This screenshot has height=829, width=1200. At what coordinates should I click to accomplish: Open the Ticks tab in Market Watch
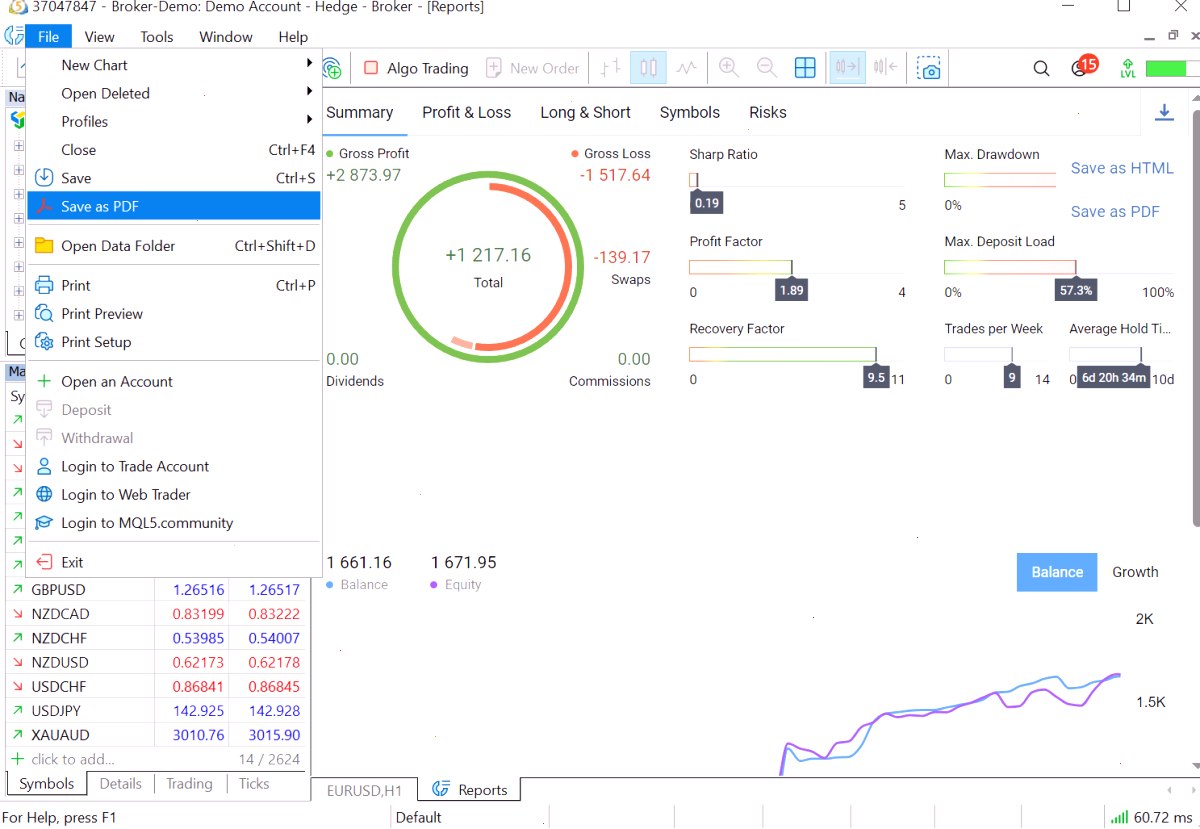pos(254,784)
